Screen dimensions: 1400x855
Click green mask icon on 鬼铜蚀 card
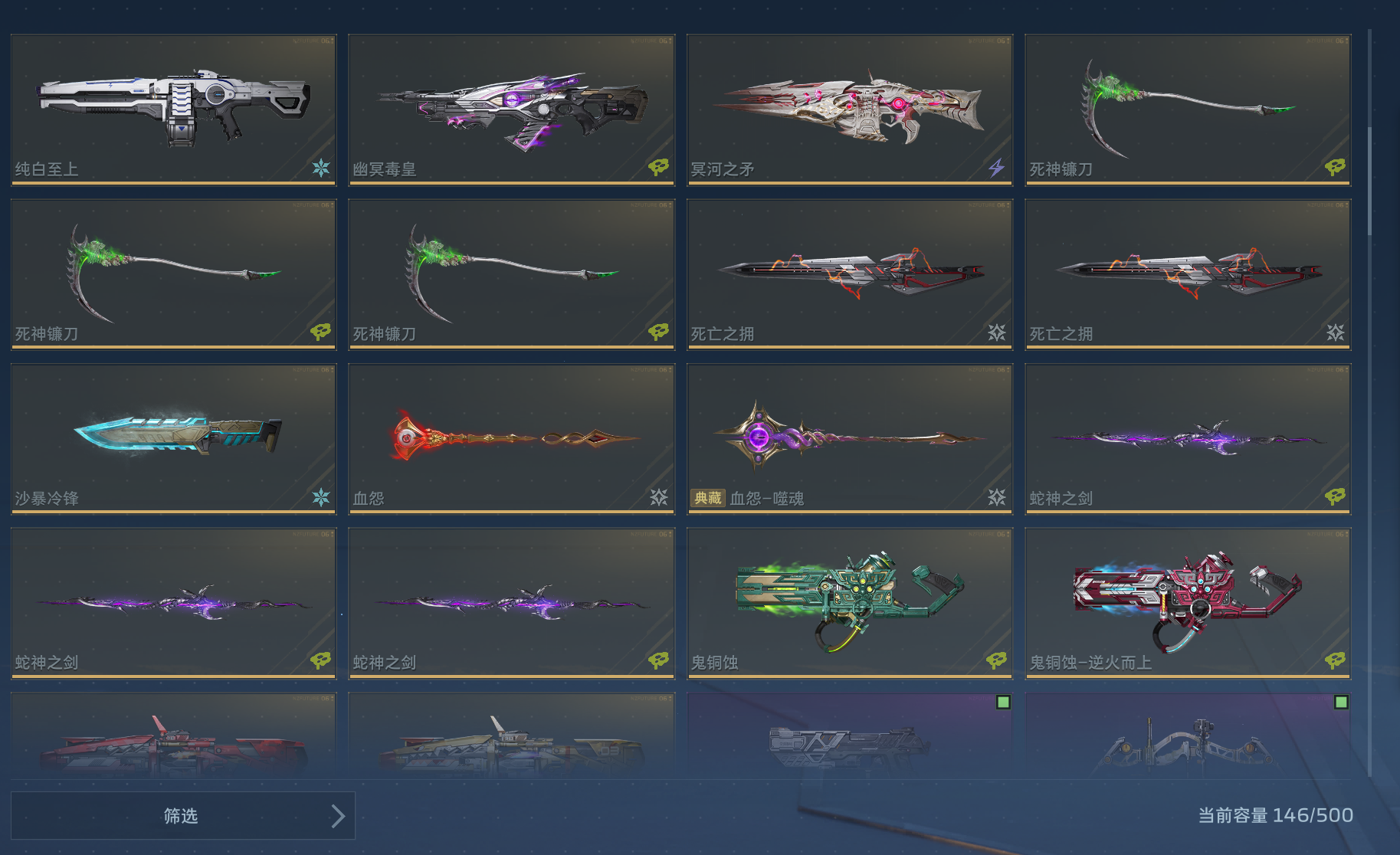[996, 660]
